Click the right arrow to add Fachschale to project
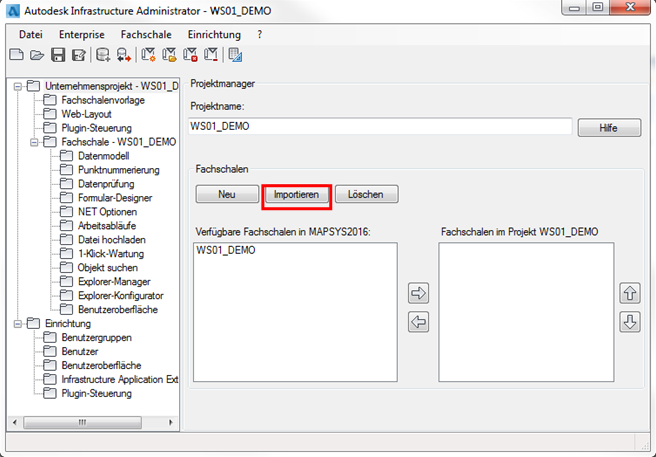Image resolution: width=656 pixels, height=457 pixels. pyautogui.click(x=418, y=293)
